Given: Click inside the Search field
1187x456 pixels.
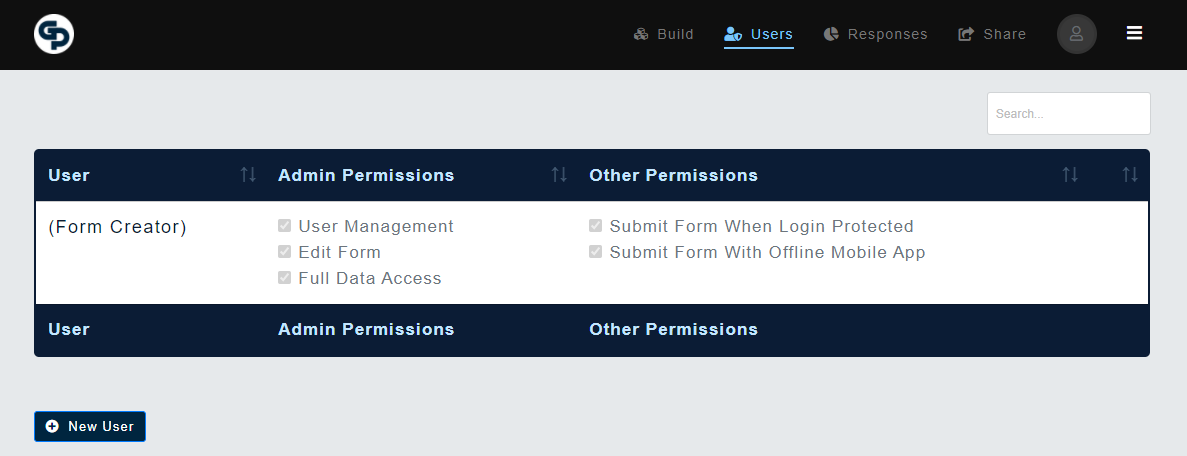Looking at the screenshot, I should [1068, 114].
